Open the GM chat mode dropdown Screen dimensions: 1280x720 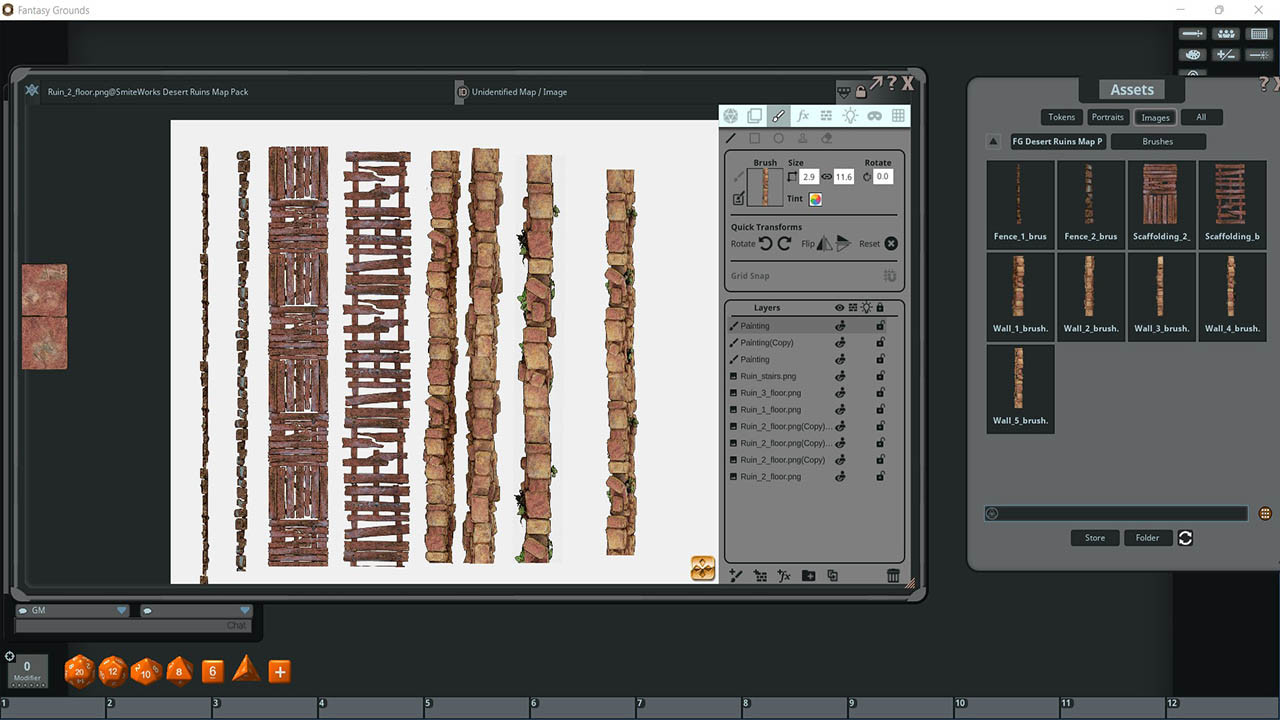[120, 609]
